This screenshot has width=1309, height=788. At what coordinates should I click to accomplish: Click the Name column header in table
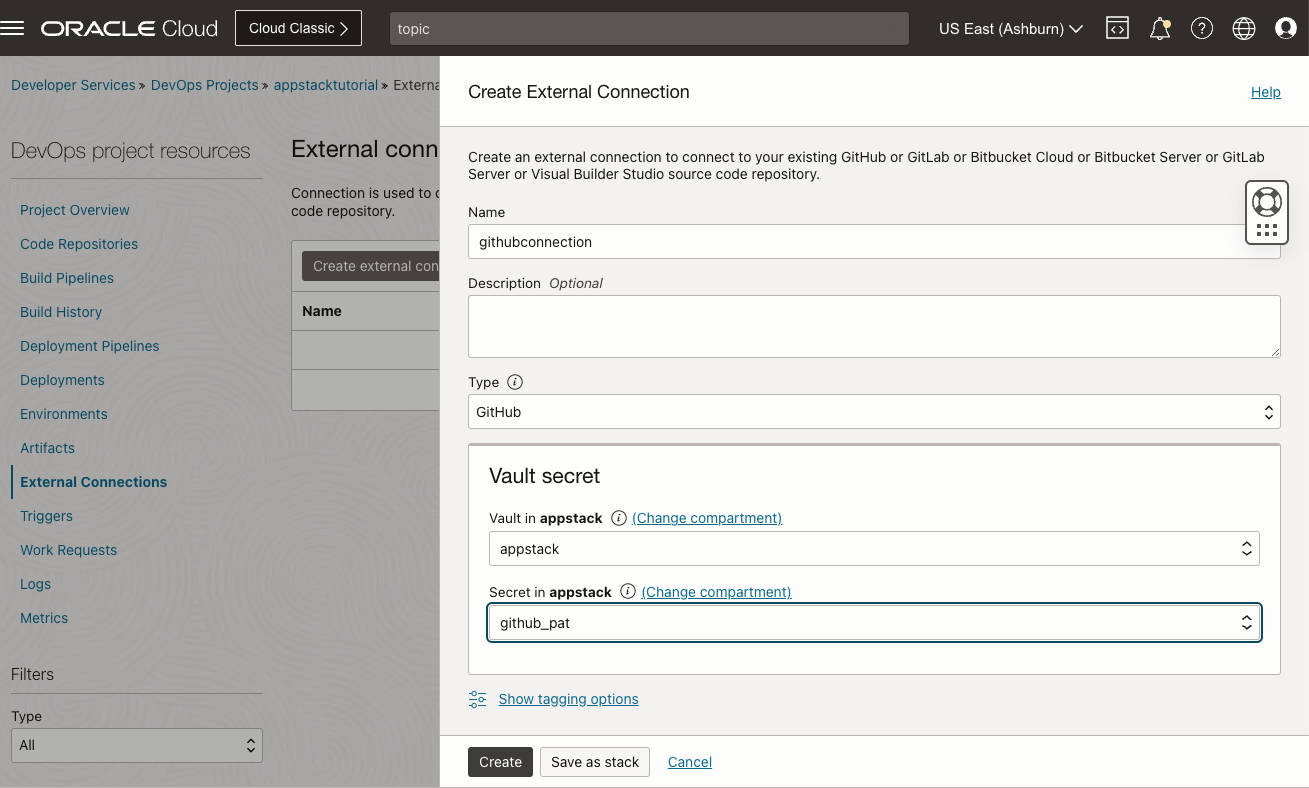pos(322,311)
